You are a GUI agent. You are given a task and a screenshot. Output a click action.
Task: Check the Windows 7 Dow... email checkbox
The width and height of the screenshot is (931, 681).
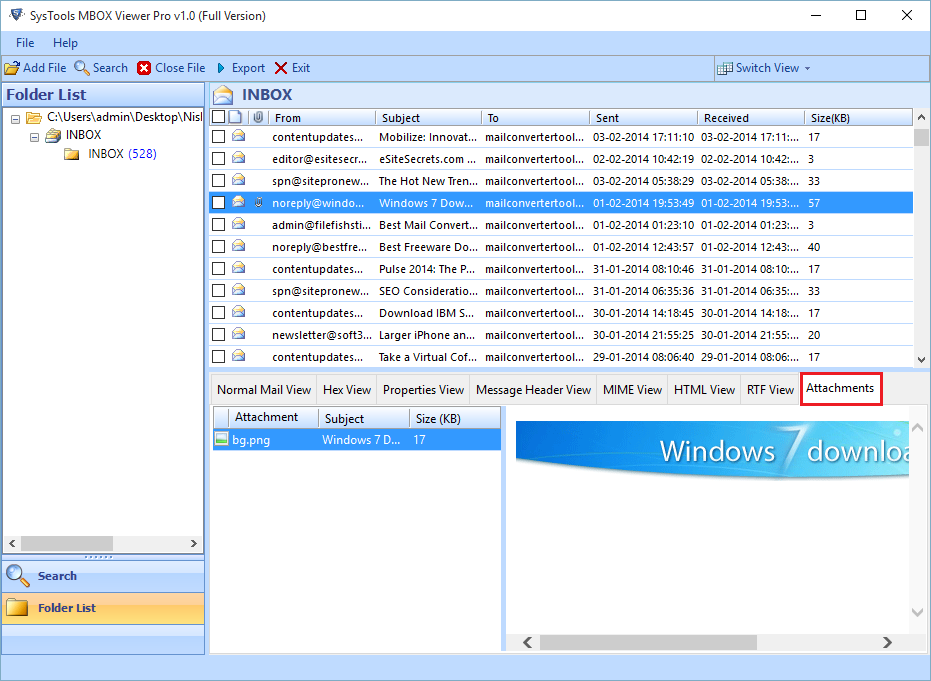point(218,202)
